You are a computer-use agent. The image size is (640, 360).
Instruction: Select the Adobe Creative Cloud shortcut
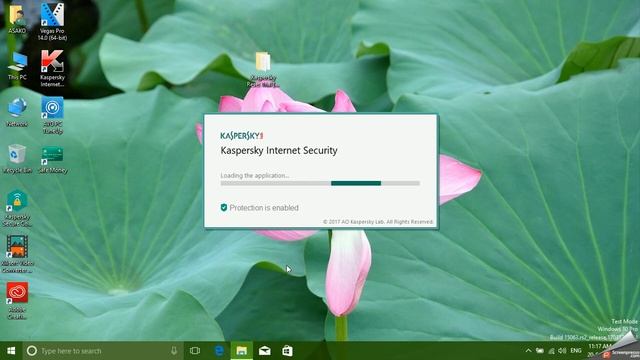[17, 301]
